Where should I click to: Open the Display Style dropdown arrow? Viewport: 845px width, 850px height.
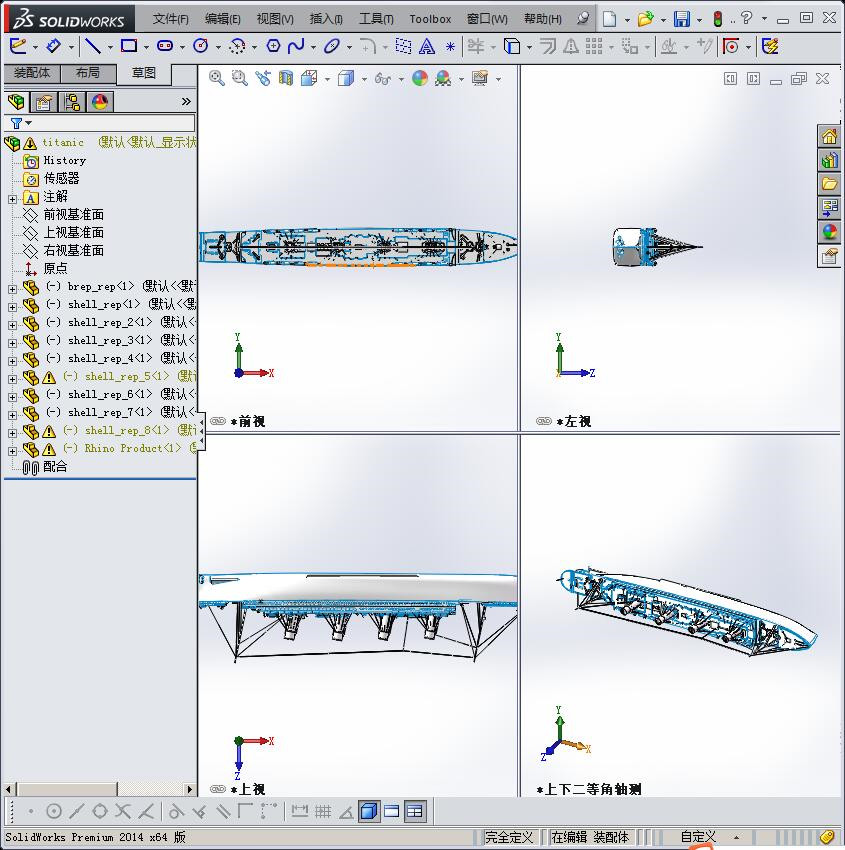364,80
